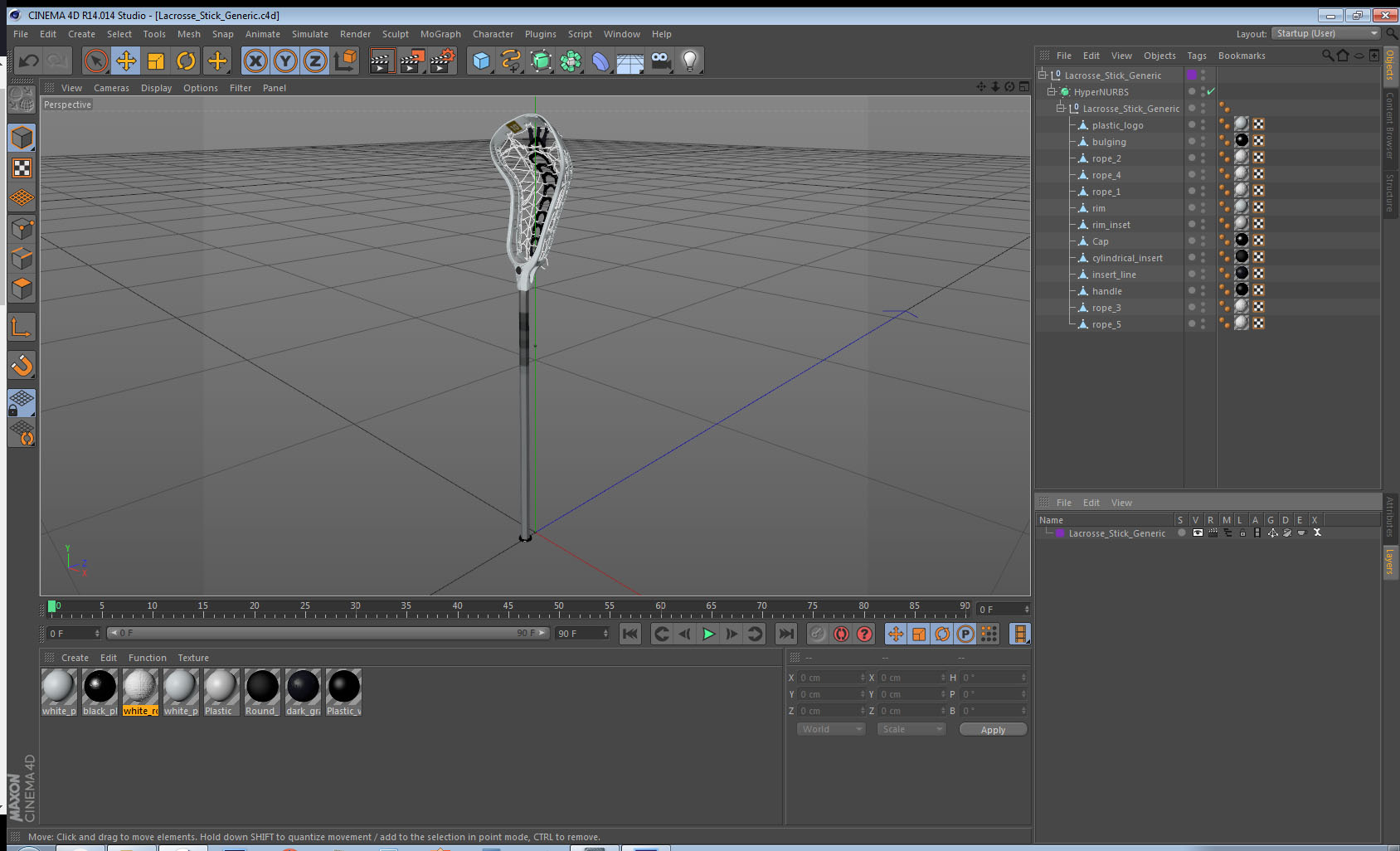The image size is (1400, 851).
Task: Open Material Manager Texture menu
Action: click(193, 658)
